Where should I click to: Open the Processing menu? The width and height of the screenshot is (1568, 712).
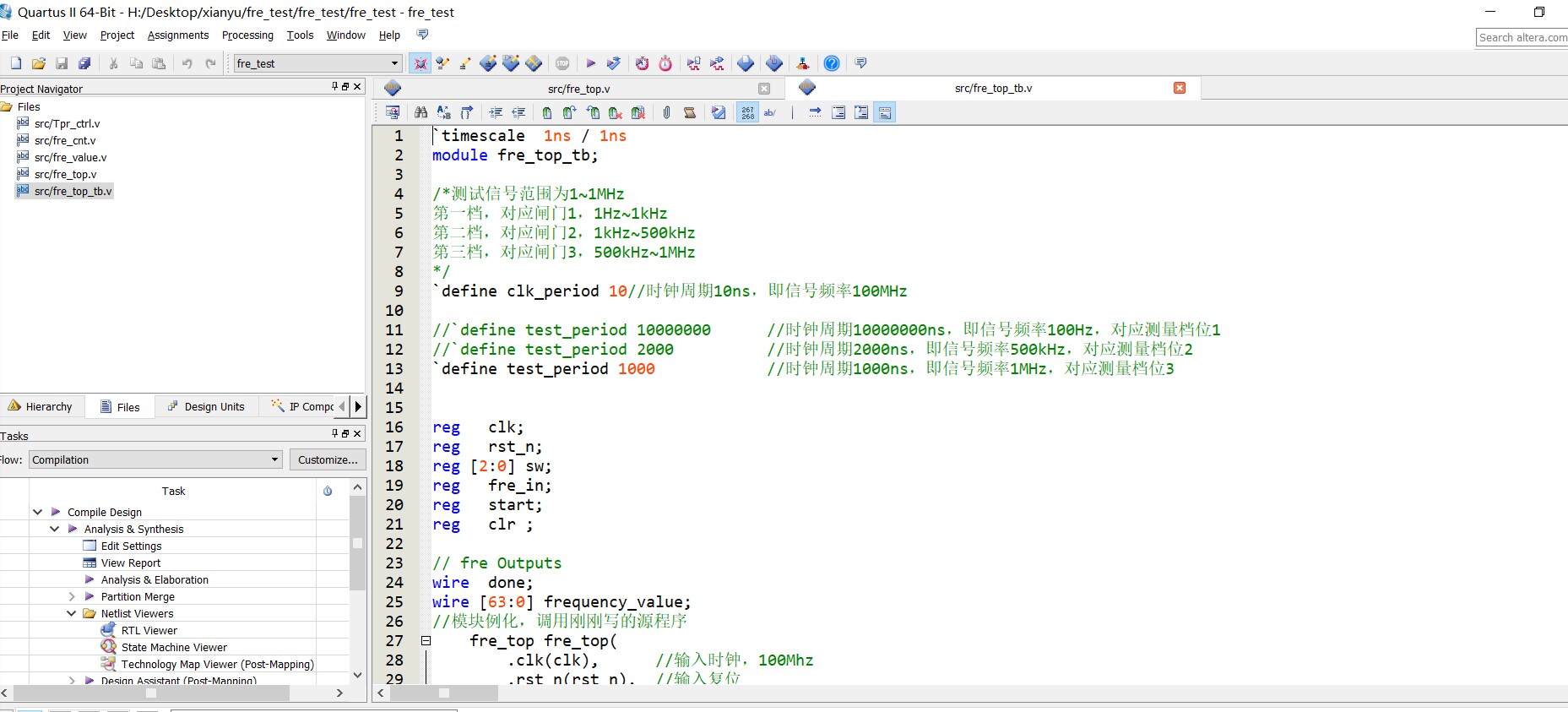[247, 35]
